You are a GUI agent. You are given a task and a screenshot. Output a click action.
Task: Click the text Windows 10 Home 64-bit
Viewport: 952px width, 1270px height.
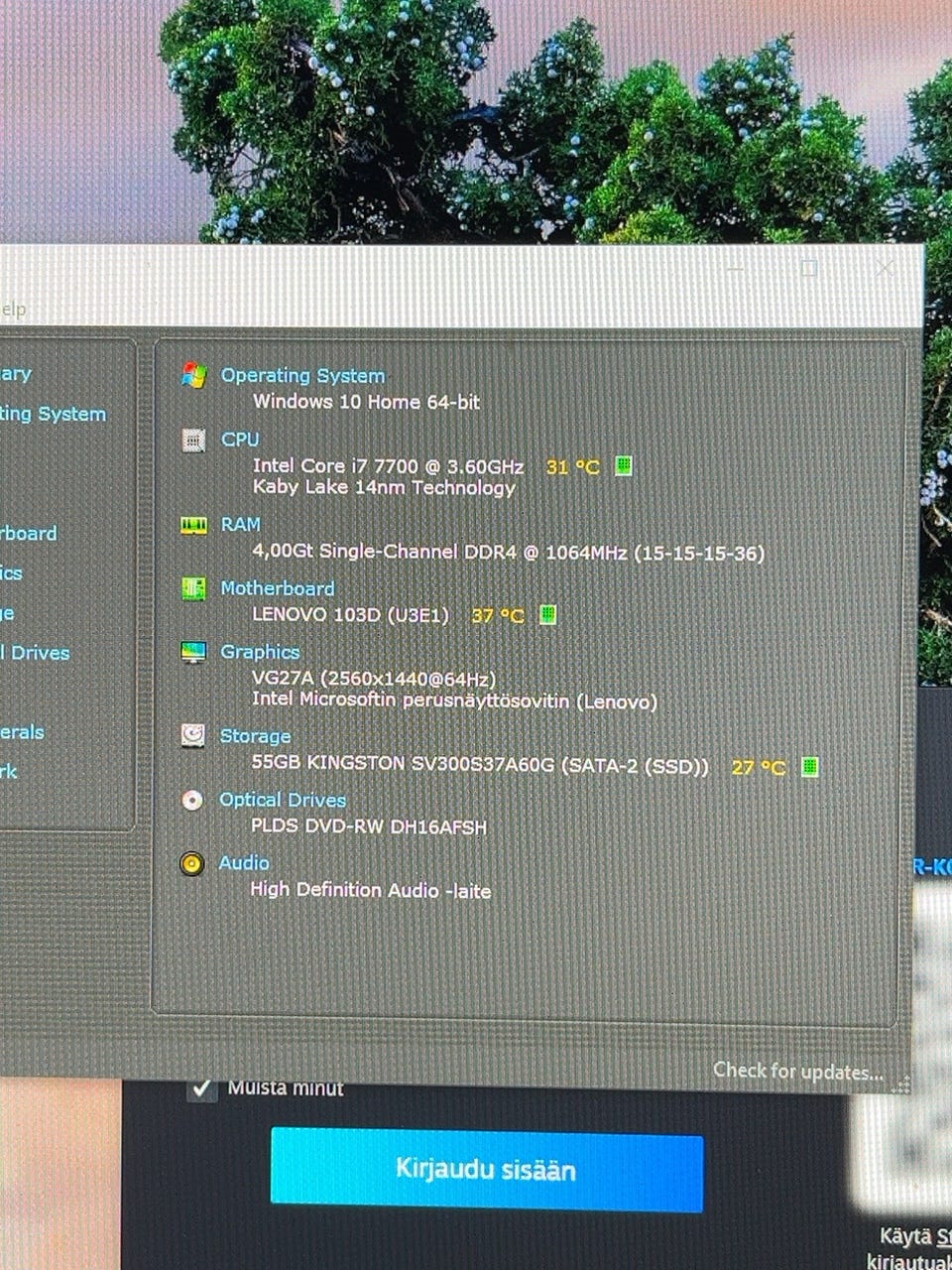click(x=366, y=402)
